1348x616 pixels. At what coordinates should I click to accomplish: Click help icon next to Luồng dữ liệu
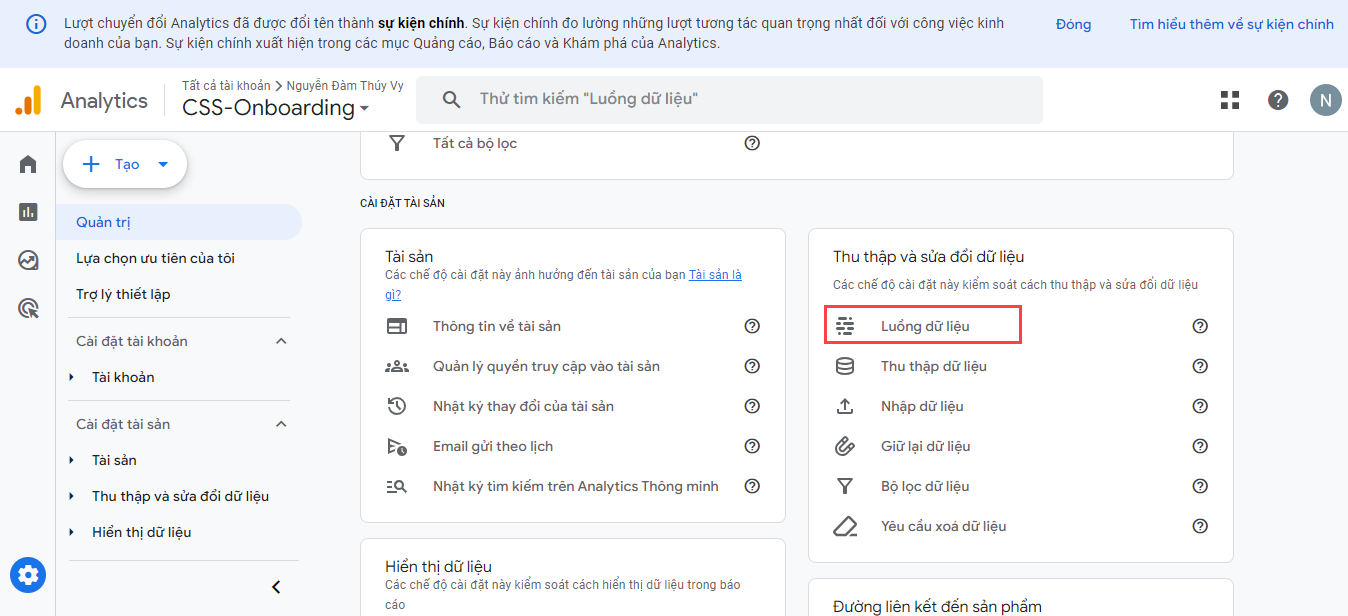coord(1200,326)
